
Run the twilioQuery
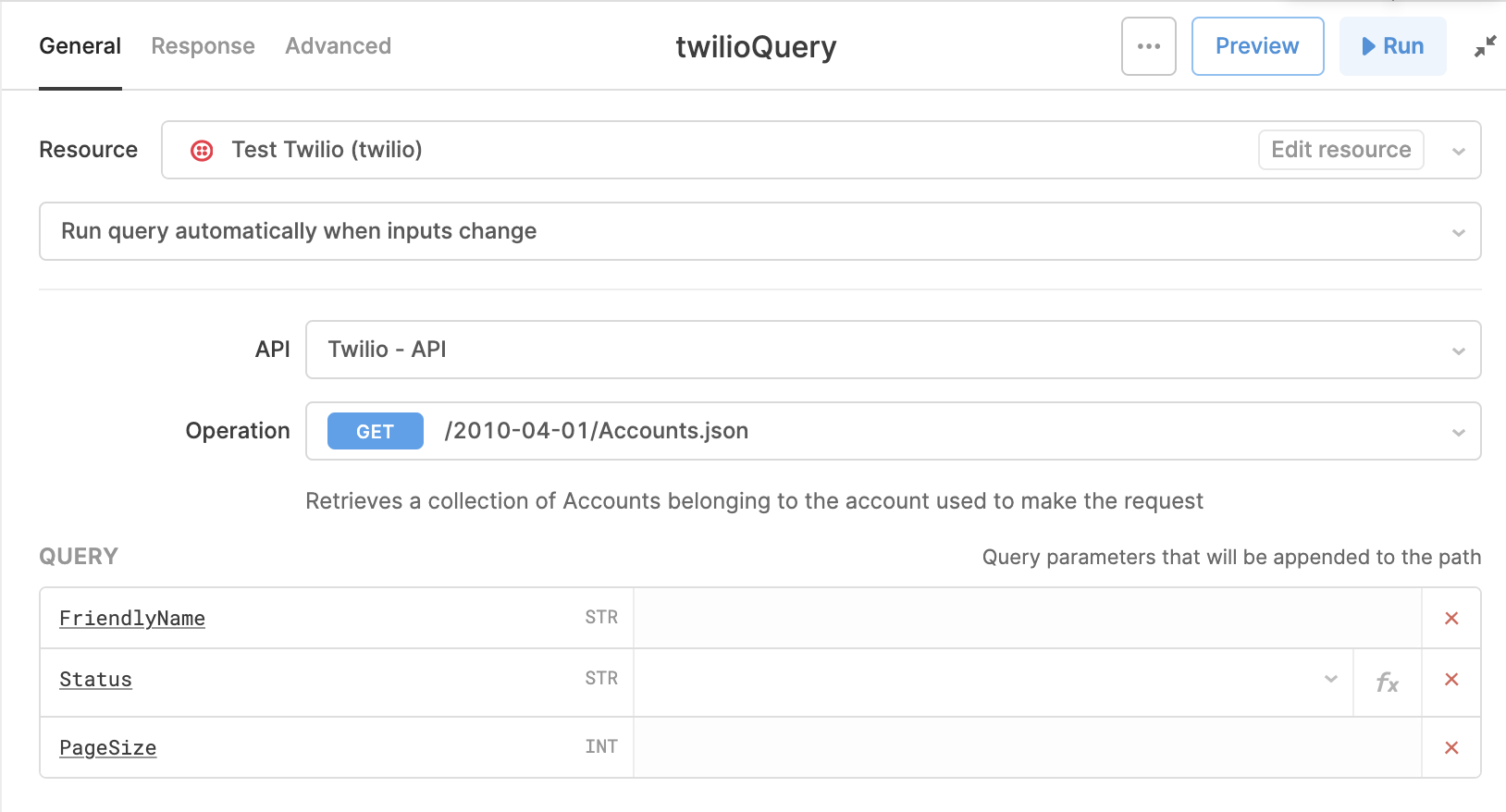[x=1392, y=46]
